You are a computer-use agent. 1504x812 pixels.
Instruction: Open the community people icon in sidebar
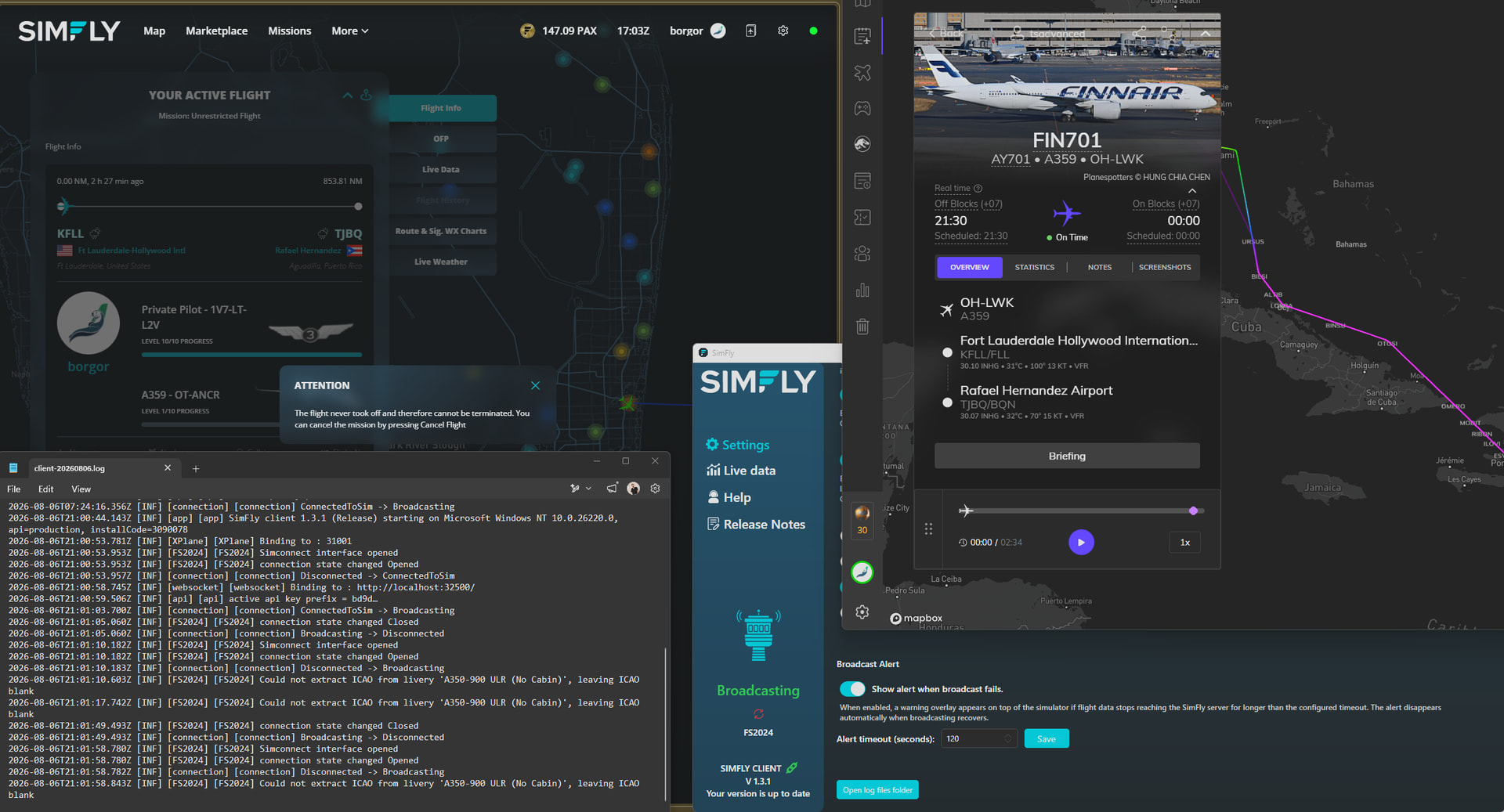[862, 254]
